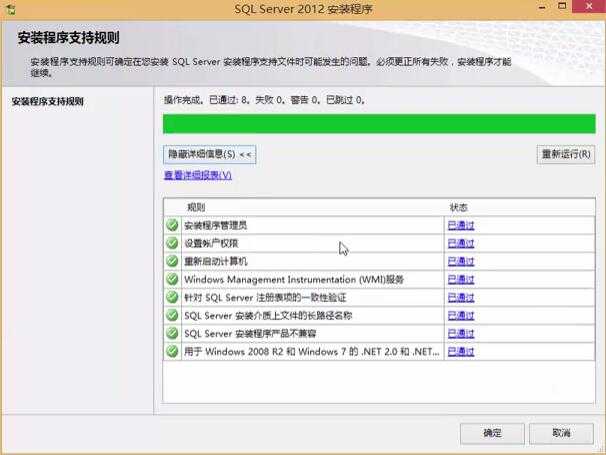Select SQL Server 安装程序产品不兼容 text
This screenshot has width=606, height=455.
[x=250, y=334]
